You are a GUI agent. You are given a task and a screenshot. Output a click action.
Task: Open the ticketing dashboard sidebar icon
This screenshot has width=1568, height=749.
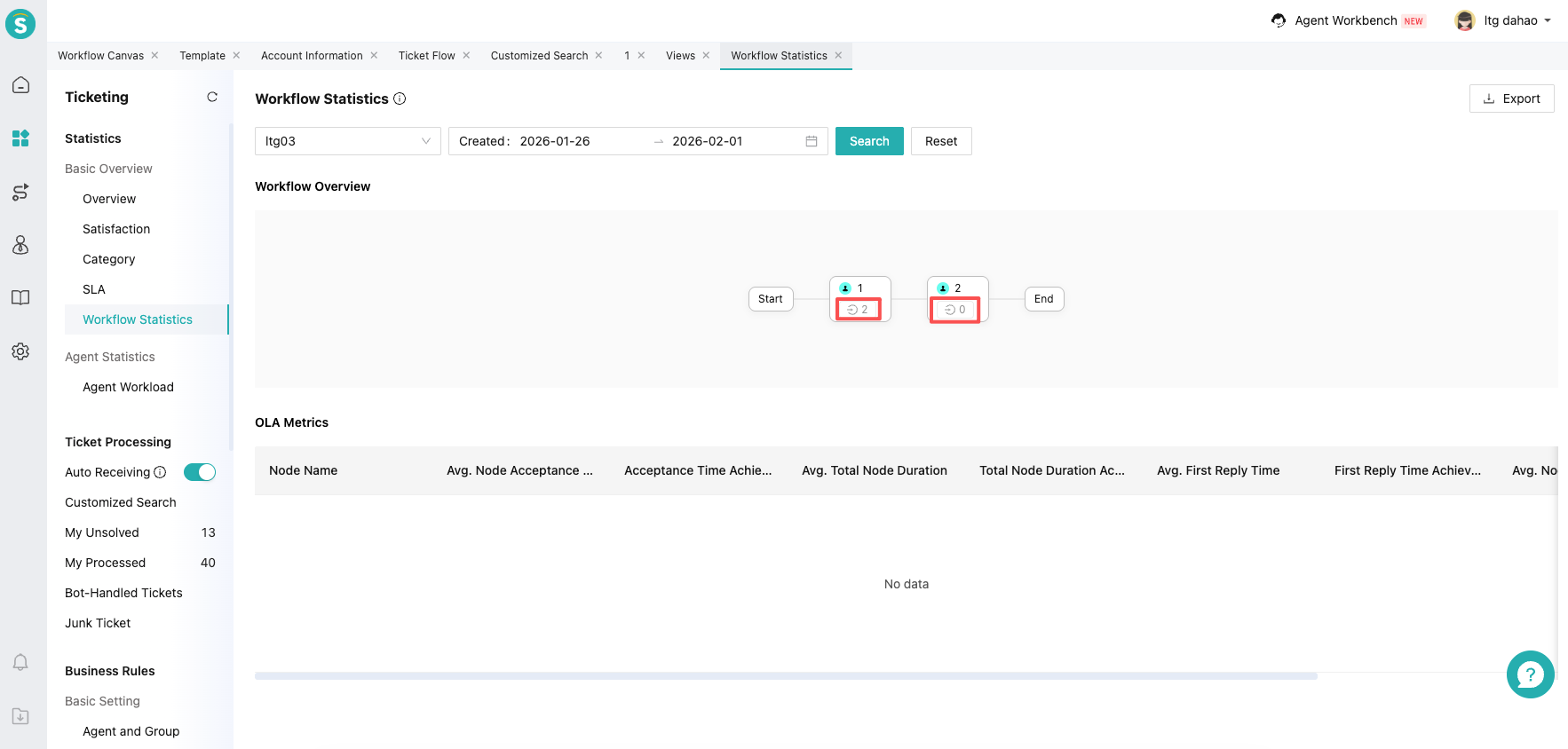[x=20, y=138]
